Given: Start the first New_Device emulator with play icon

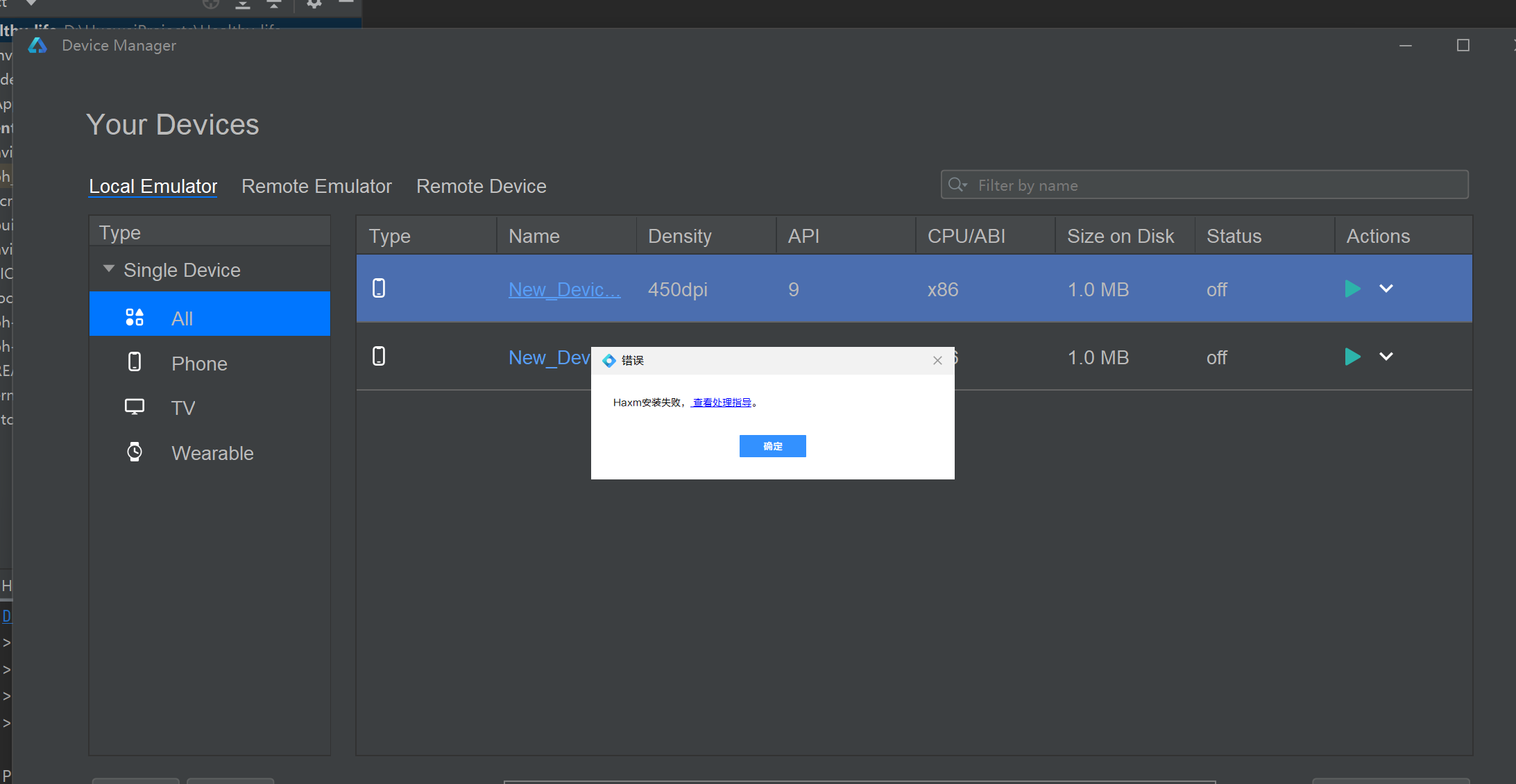Looking at the screenshot, I should coord(1352,289).
